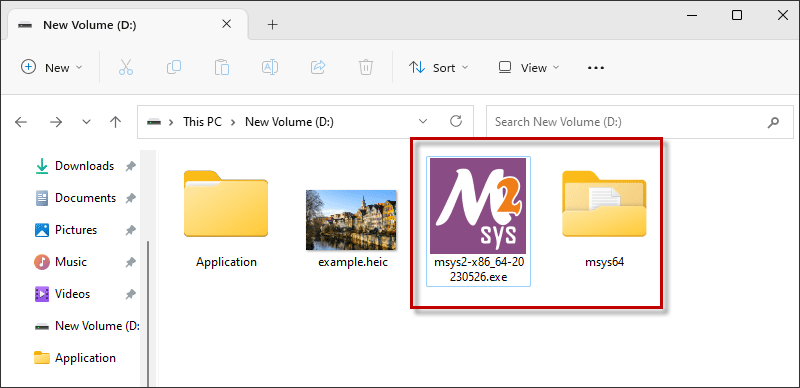Unpin Downloads via its pin icon
Image resolution: width=800 pixels, height=388 pixels.
[x=131, y=166]
